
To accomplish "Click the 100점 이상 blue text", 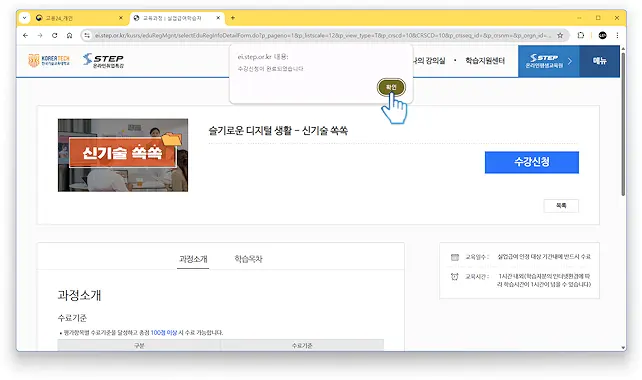I will (164, 332).
